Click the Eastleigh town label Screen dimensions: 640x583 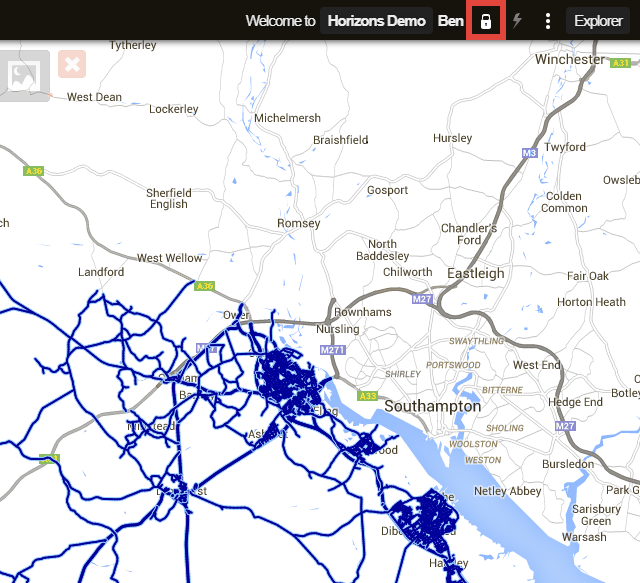(x=475, y=273)
